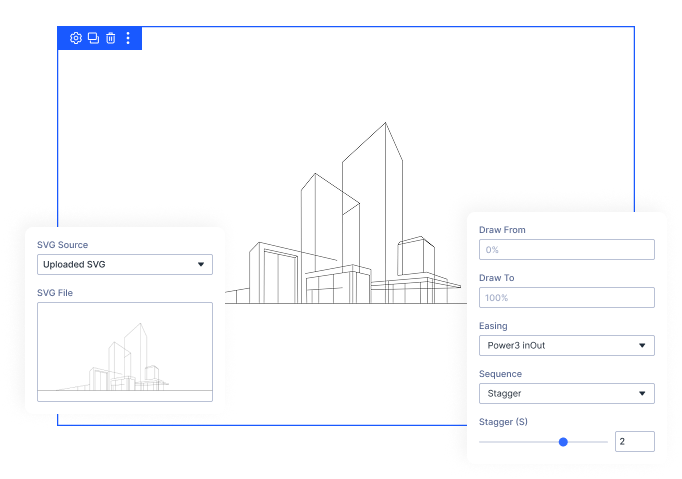Click the Draw To label
Image resolution: width=682 pixels, height=479 pixels.
(497, 278)
